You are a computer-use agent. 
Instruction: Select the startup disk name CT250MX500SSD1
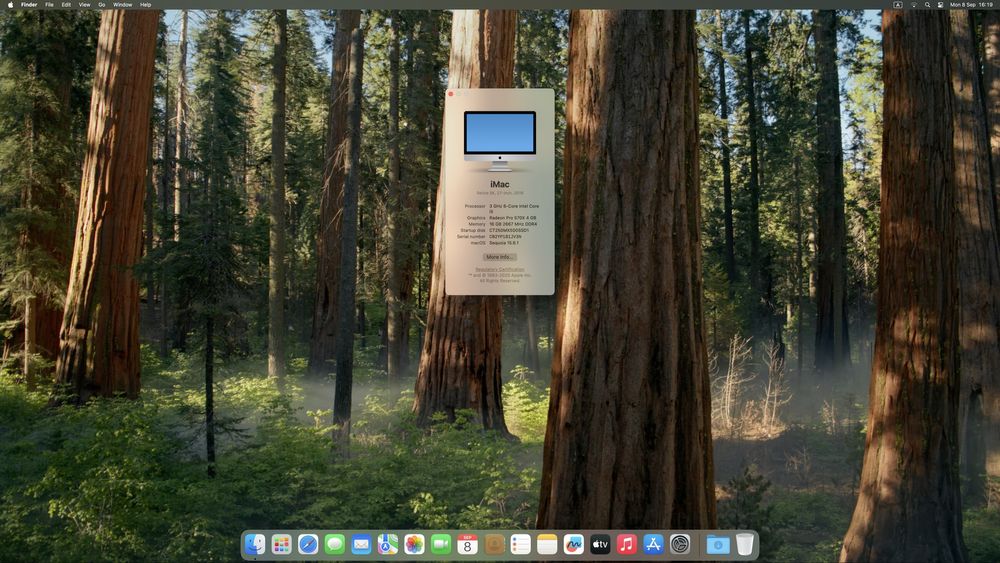pyautogui.click(x=508, y=230)
